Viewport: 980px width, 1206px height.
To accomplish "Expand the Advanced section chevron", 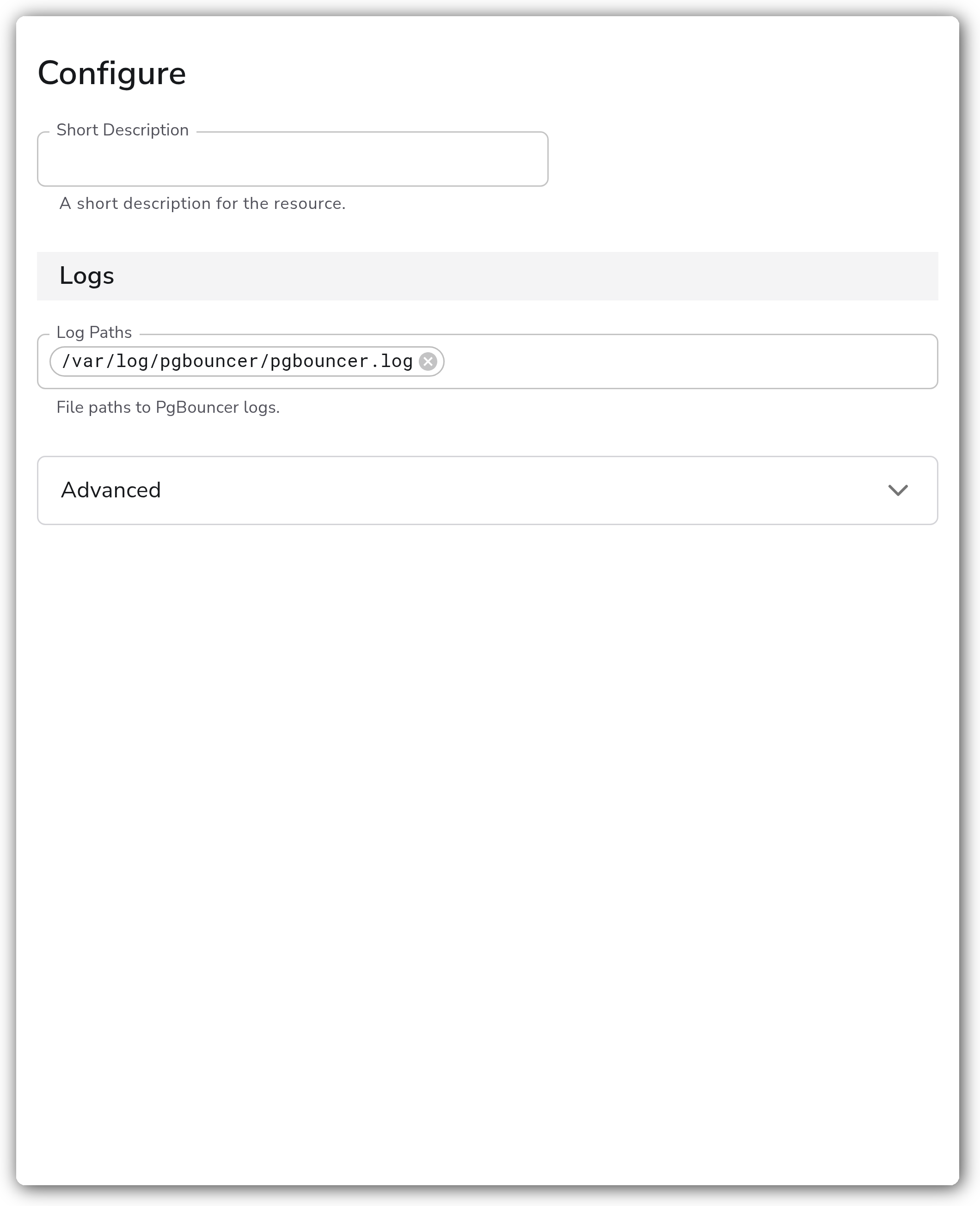I will (x=898, y=490).
